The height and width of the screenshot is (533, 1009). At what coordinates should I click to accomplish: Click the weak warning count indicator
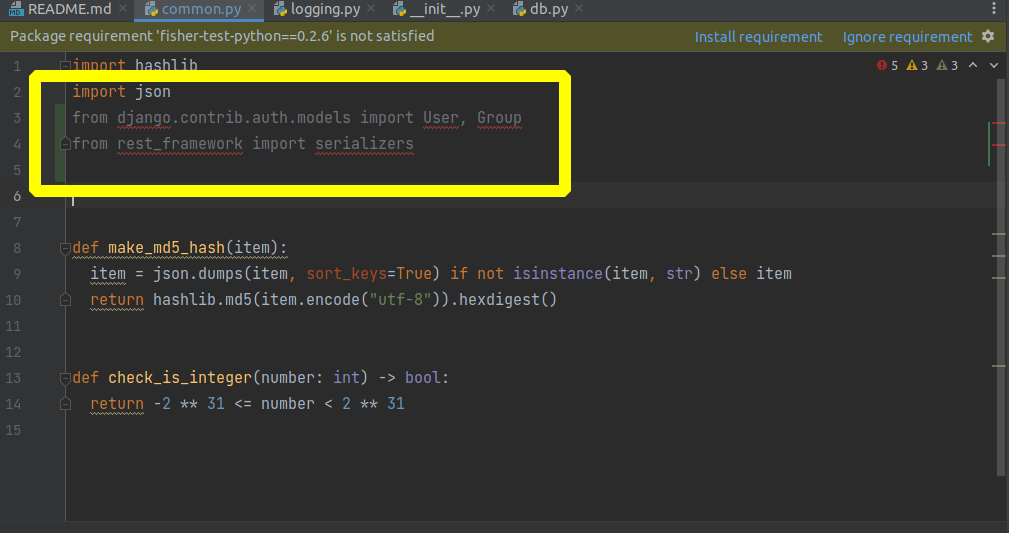pos(947,65)
